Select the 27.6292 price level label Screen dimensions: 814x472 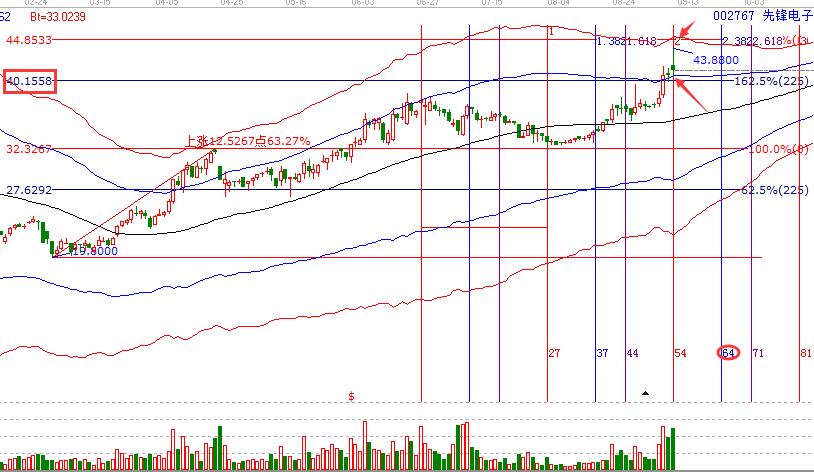[28, 190]
